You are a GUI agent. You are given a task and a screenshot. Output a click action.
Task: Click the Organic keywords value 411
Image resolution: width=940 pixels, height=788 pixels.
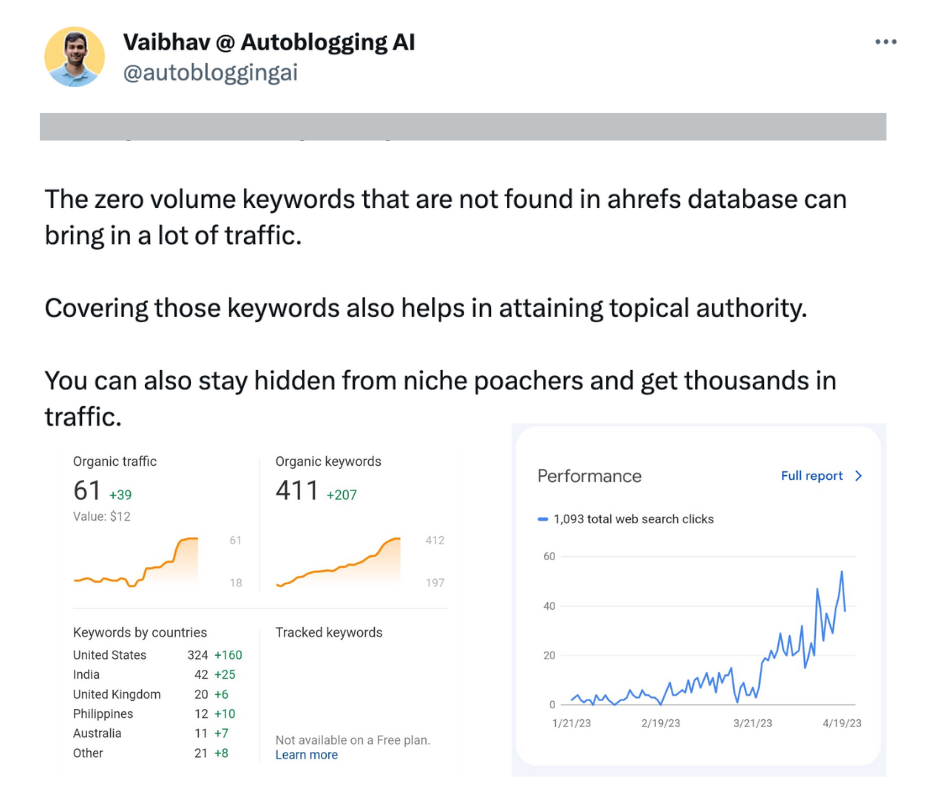pyautogui.click(x=297, y=490)
